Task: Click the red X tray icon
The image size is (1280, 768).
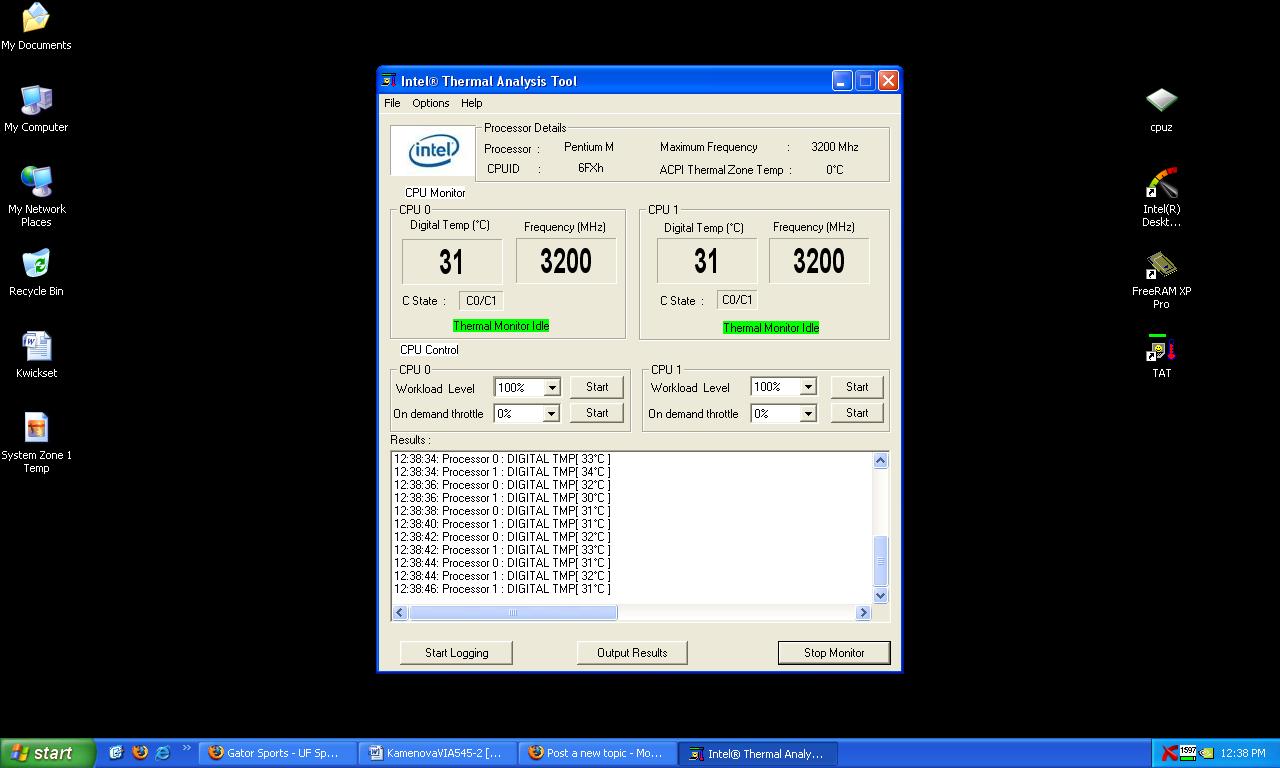Action: [1168, 753]
